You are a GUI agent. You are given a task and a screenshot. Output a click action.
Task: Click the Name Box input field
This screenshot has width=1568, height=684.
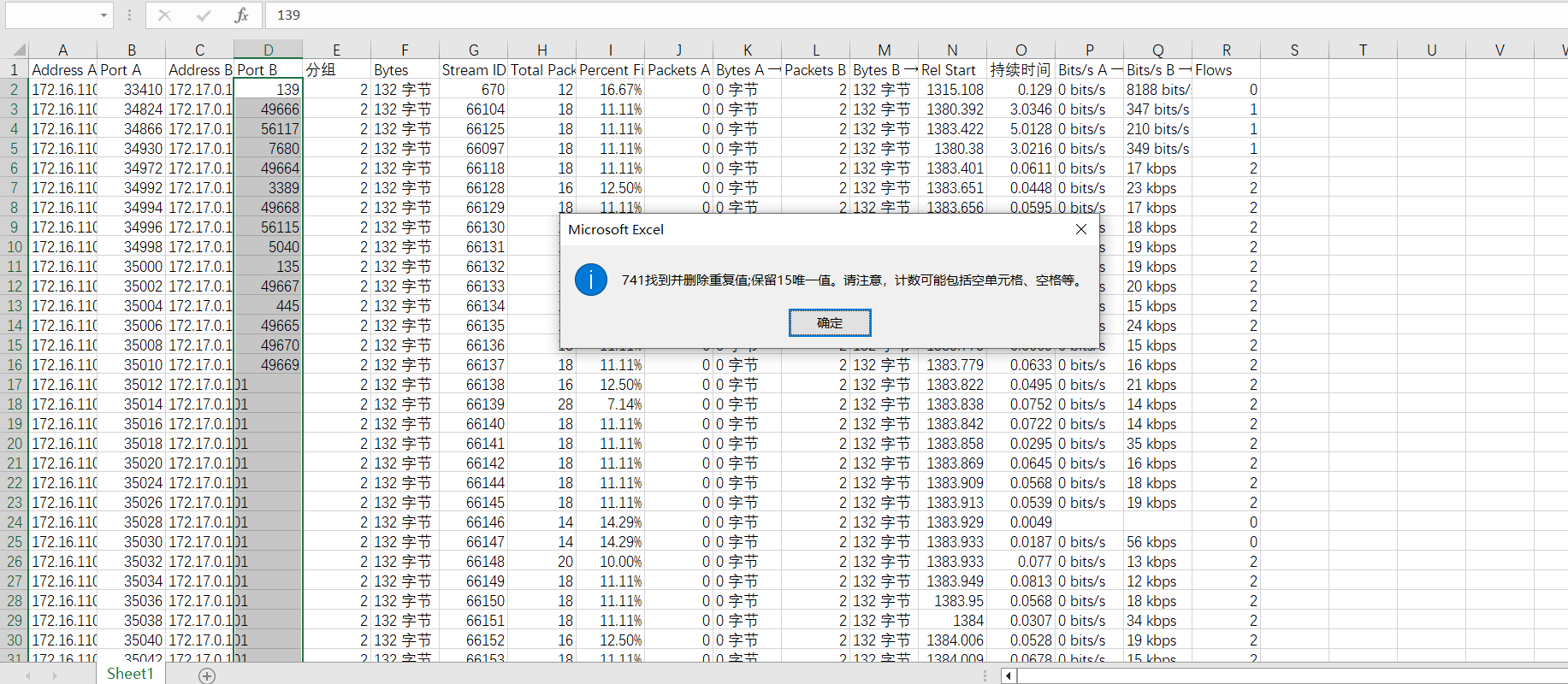coord(50,15)
